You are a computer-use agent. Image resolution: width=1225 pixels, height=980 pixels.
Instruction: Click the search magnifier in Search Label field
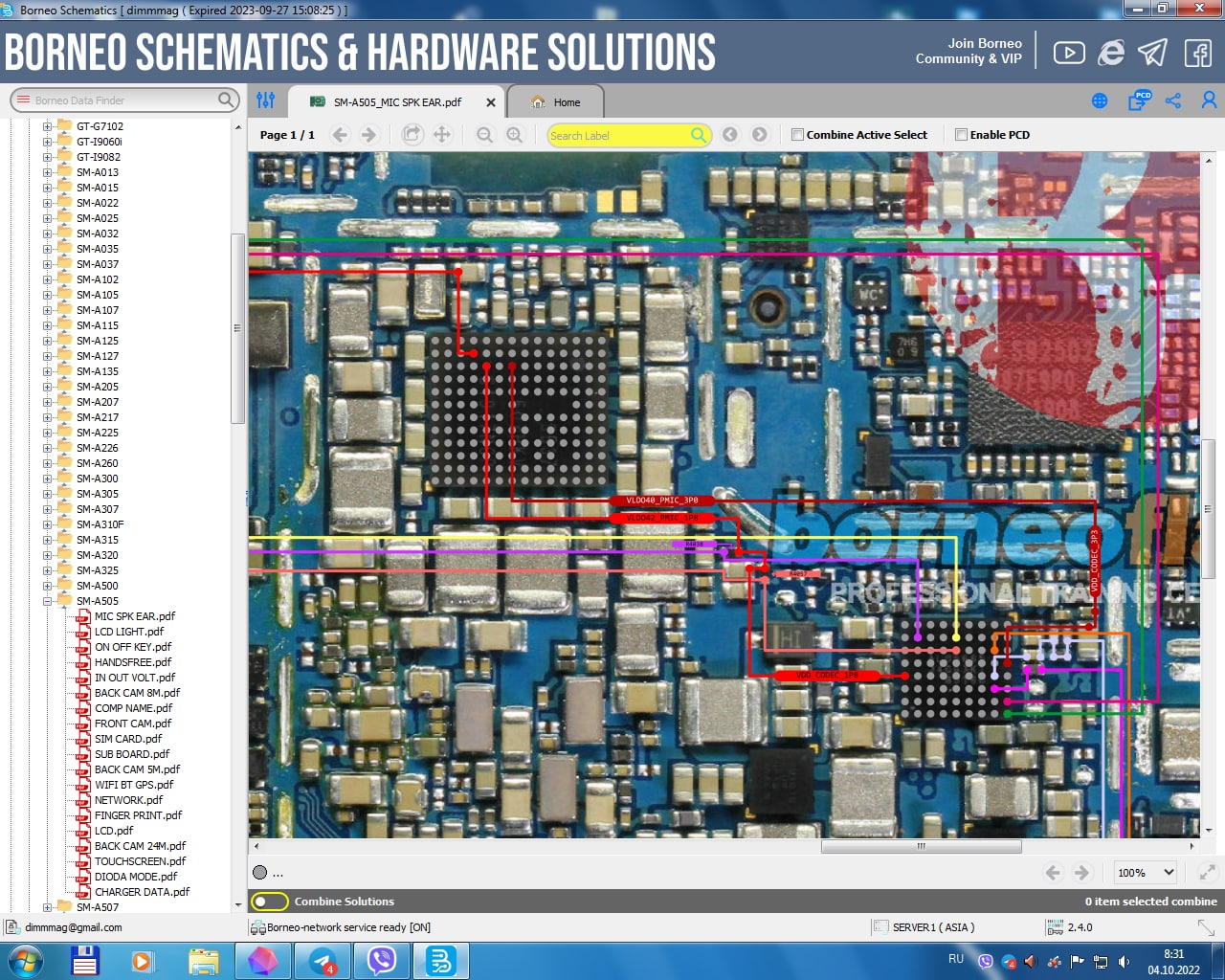pos(700,135)
